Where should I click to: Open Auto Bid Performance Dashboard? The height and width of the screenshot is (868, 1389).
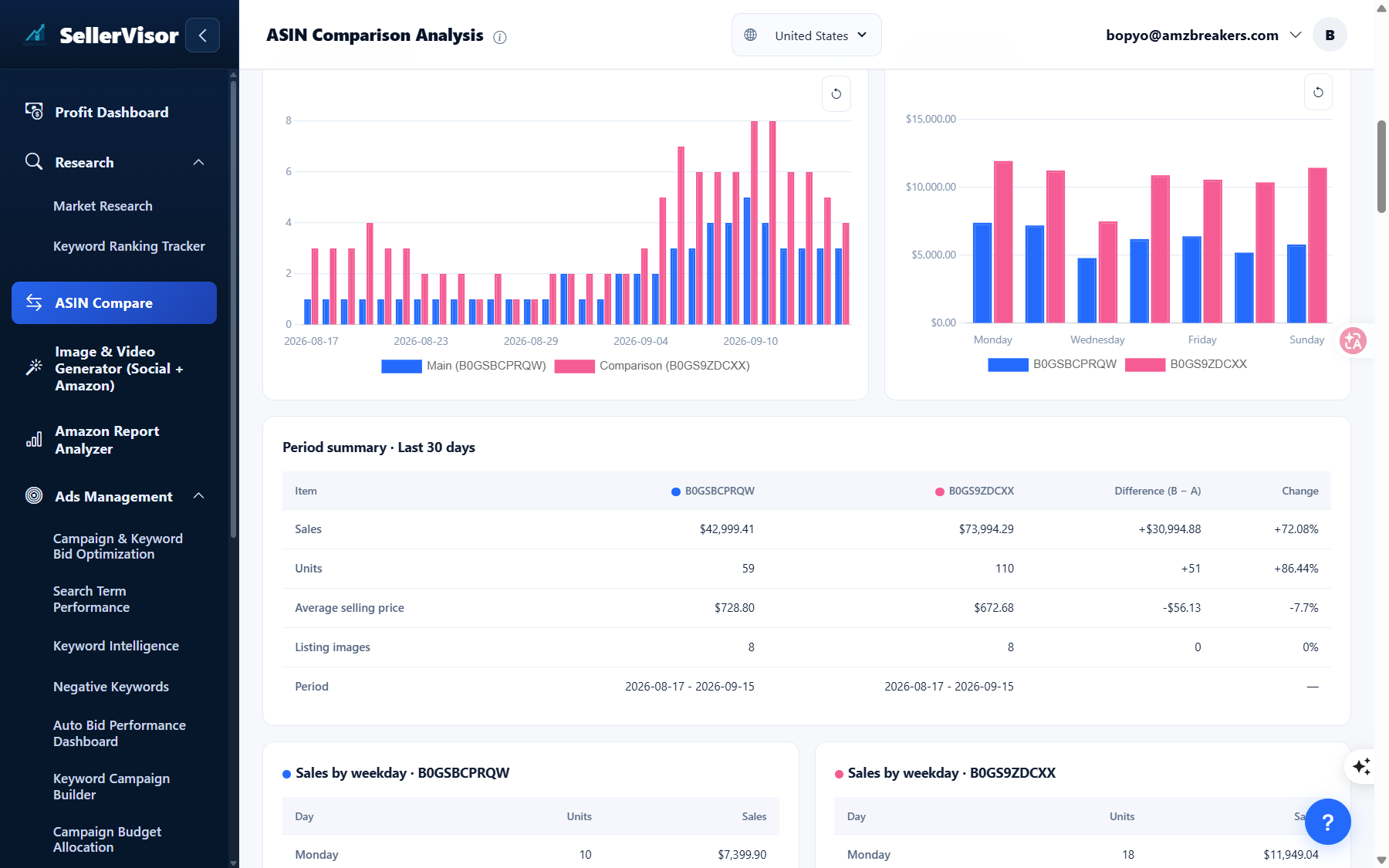(x=120, y=733)
